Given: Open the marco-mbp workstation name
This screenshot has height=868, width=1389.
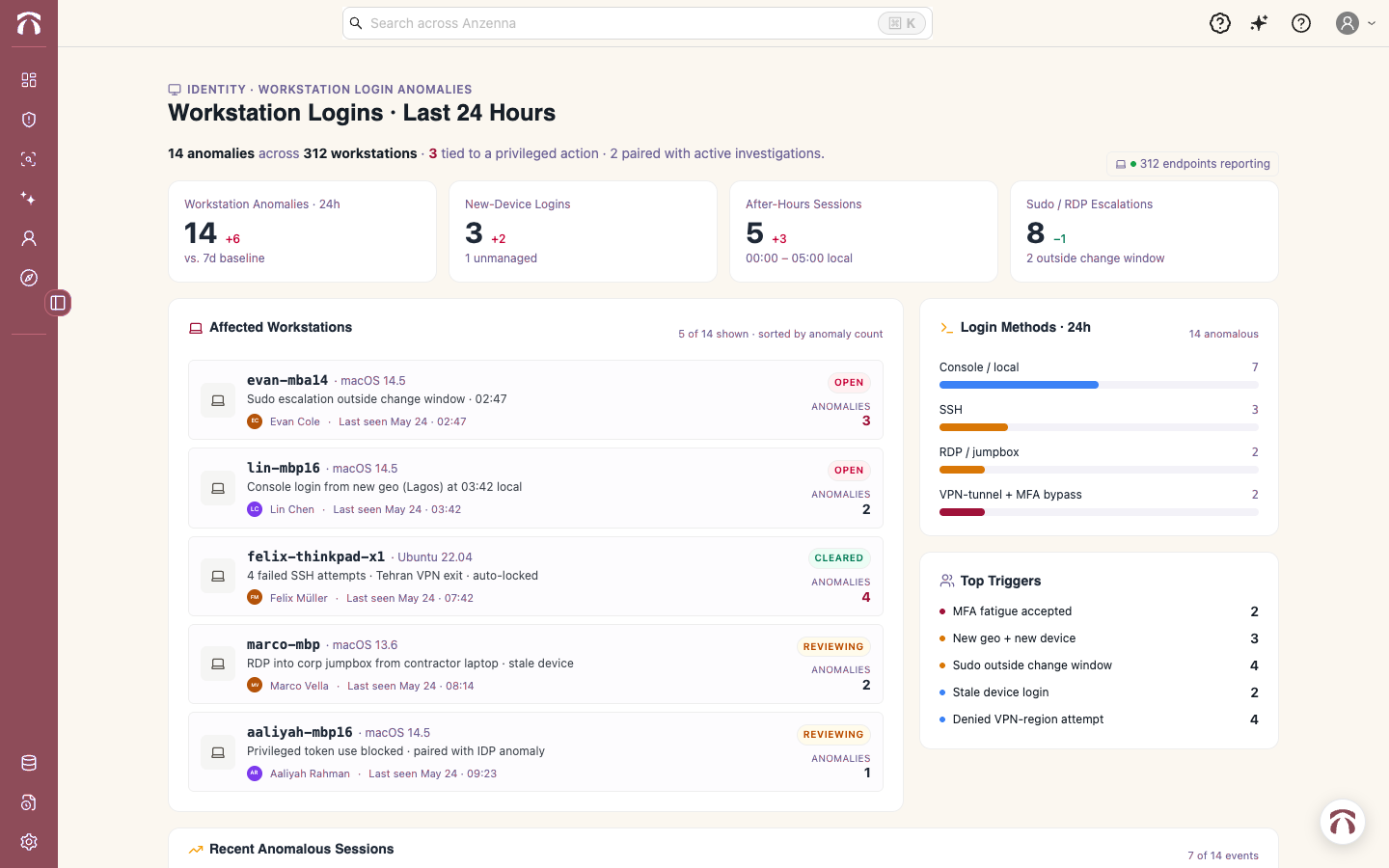Looking at the screenshot, I should pos(284,644).
